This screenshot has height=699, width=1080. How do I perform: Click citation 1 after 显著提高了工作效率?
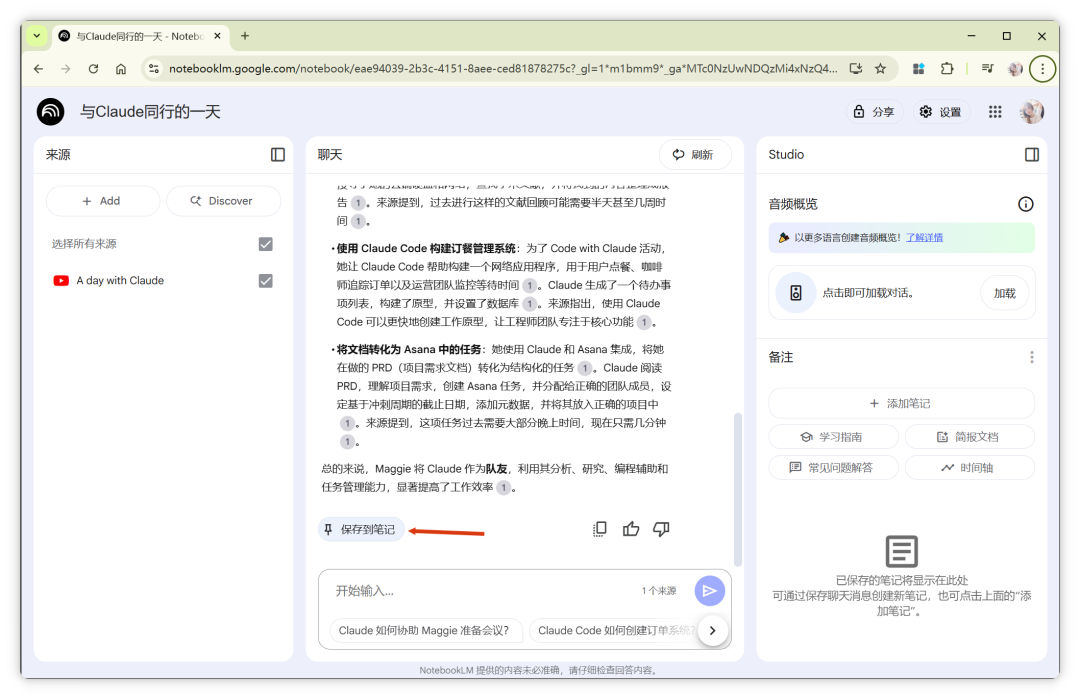click(503, 488)
